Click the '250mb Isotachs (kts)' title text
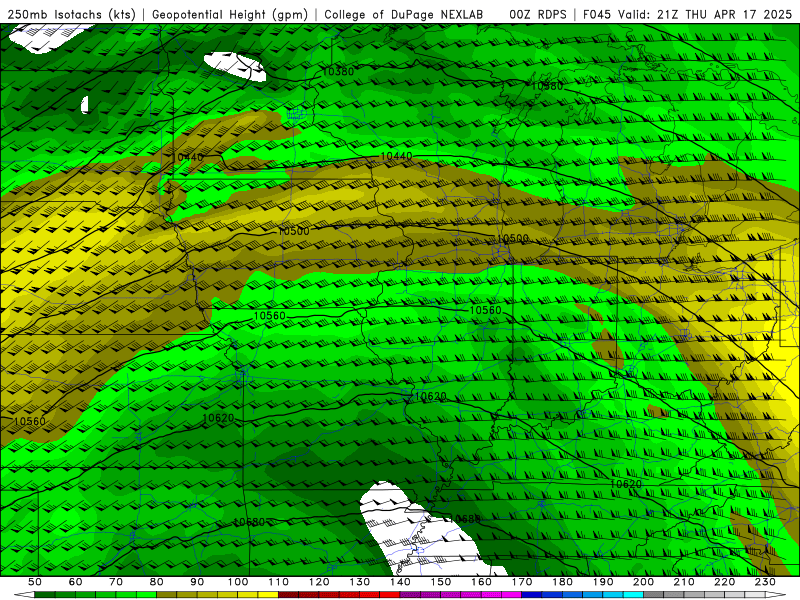The width and height of the screenshot is (800, 600). pos(72,14)
